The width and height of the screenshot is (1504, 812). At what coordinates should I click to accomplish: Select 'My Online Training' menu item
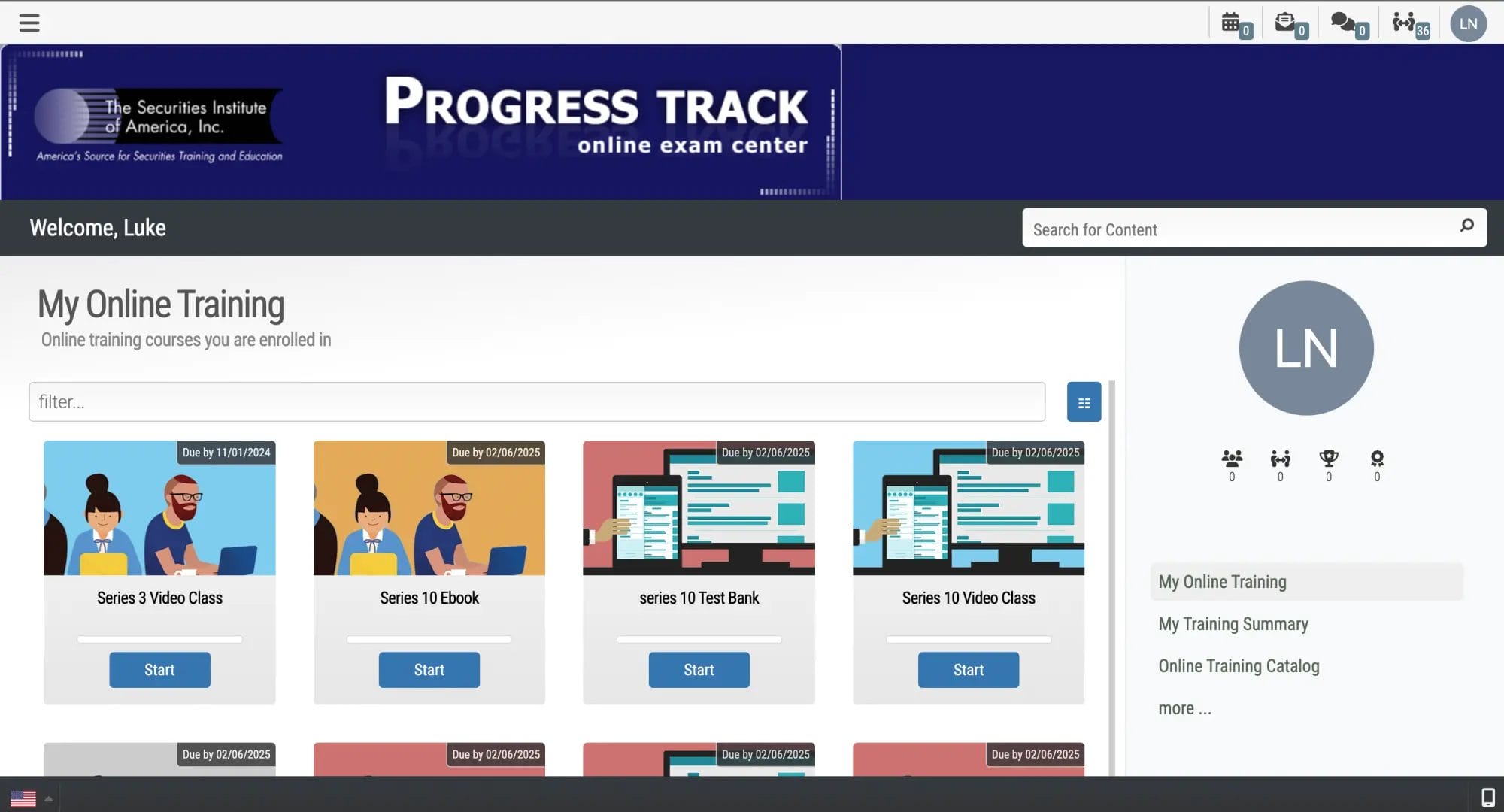click(x=1222, y=581)
